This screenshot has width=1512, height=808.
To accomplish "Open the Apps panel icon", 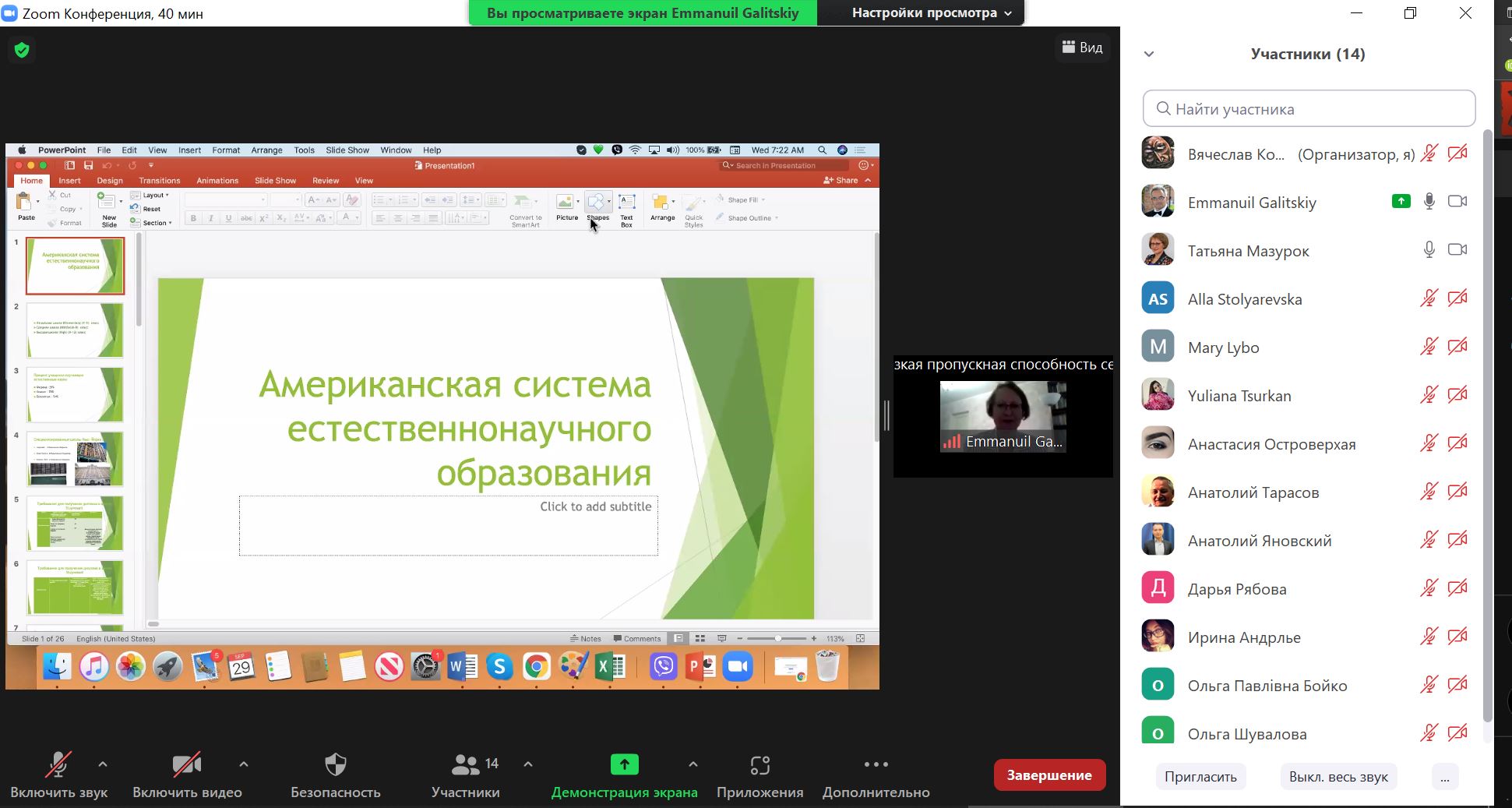I will point(760,765).
